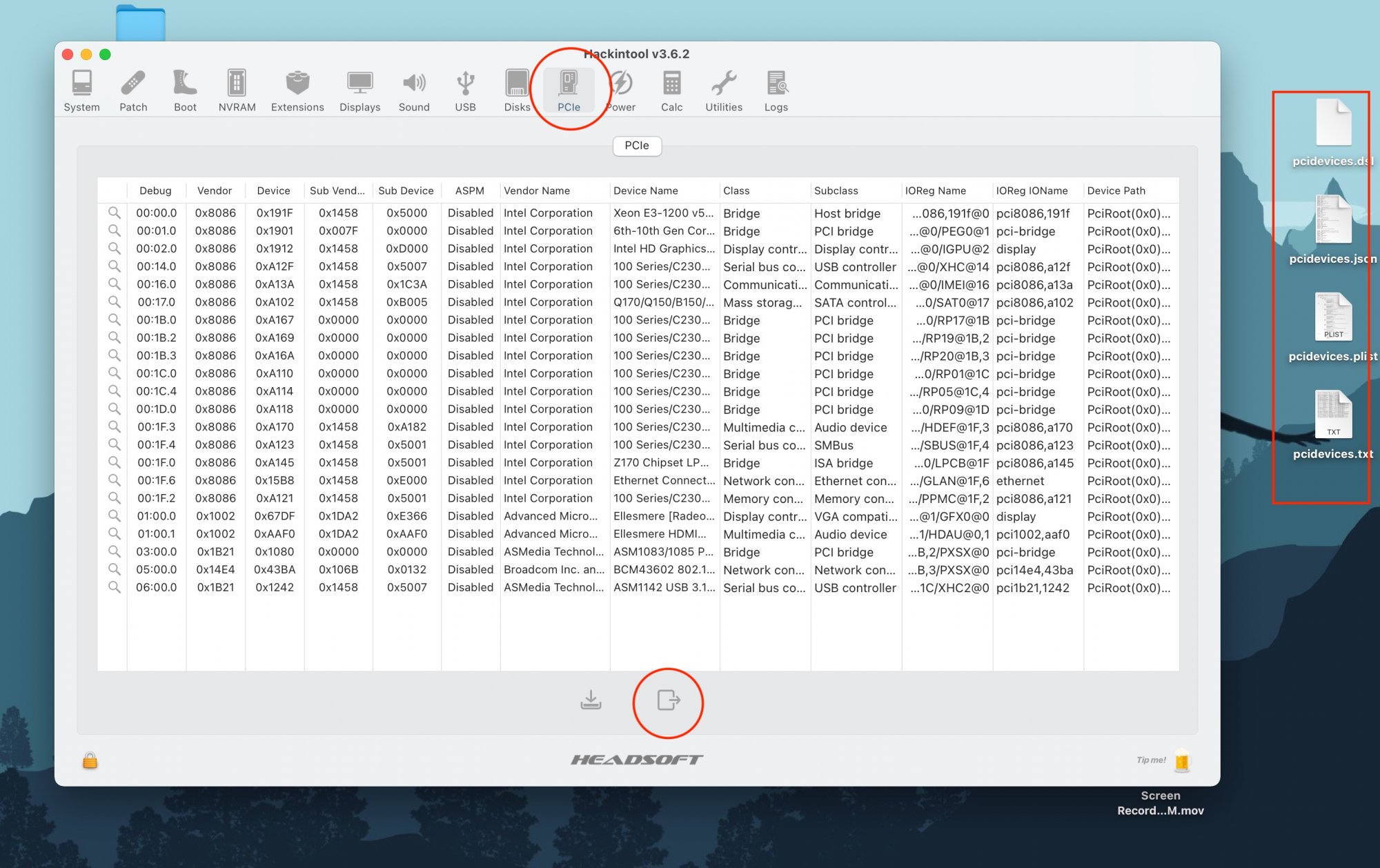Select the PCIe tab label

coord(636,146)
